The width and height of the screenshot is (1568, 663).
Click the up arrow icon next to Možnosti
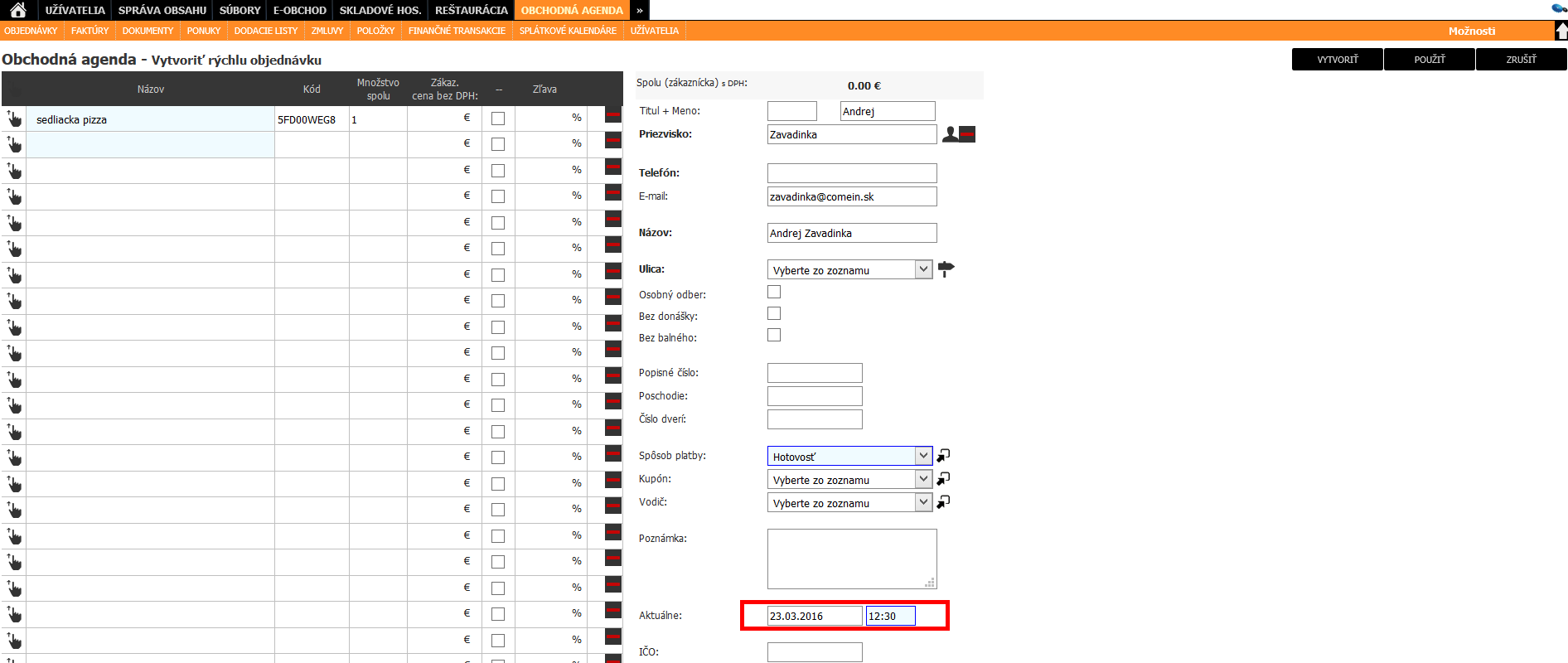1561,31
